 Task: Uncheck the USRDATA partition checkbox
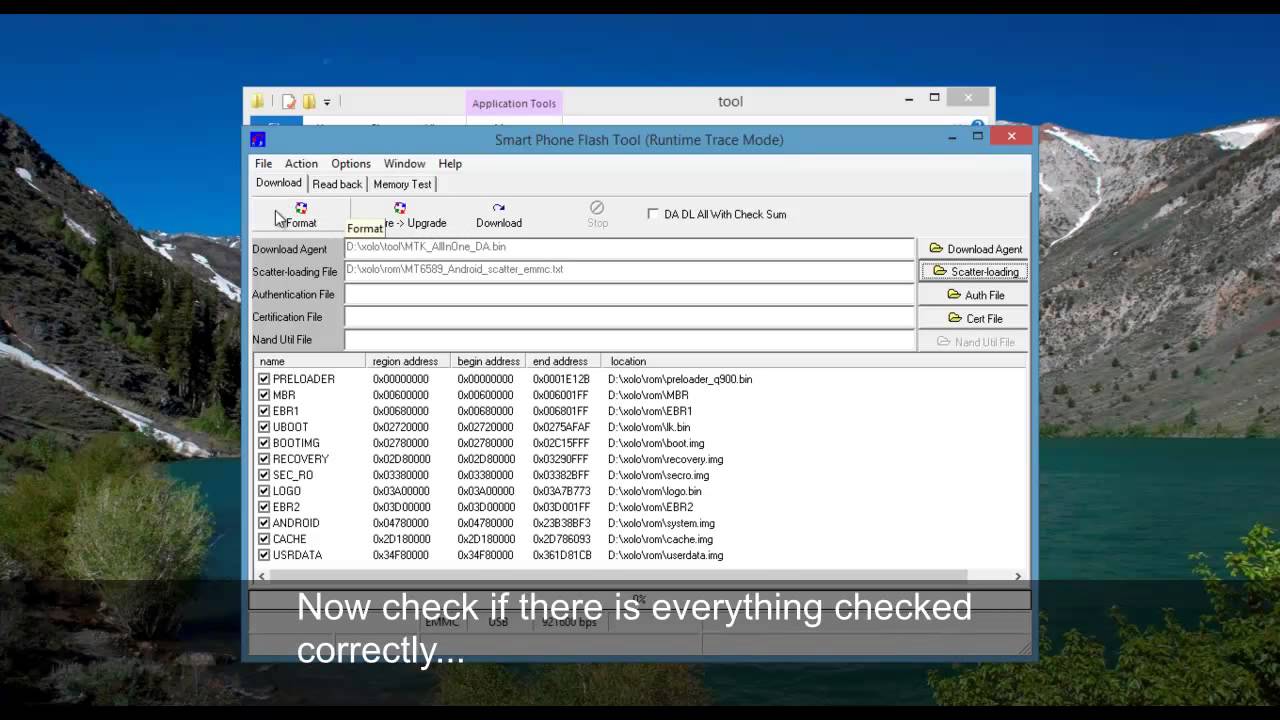point(264,555)
